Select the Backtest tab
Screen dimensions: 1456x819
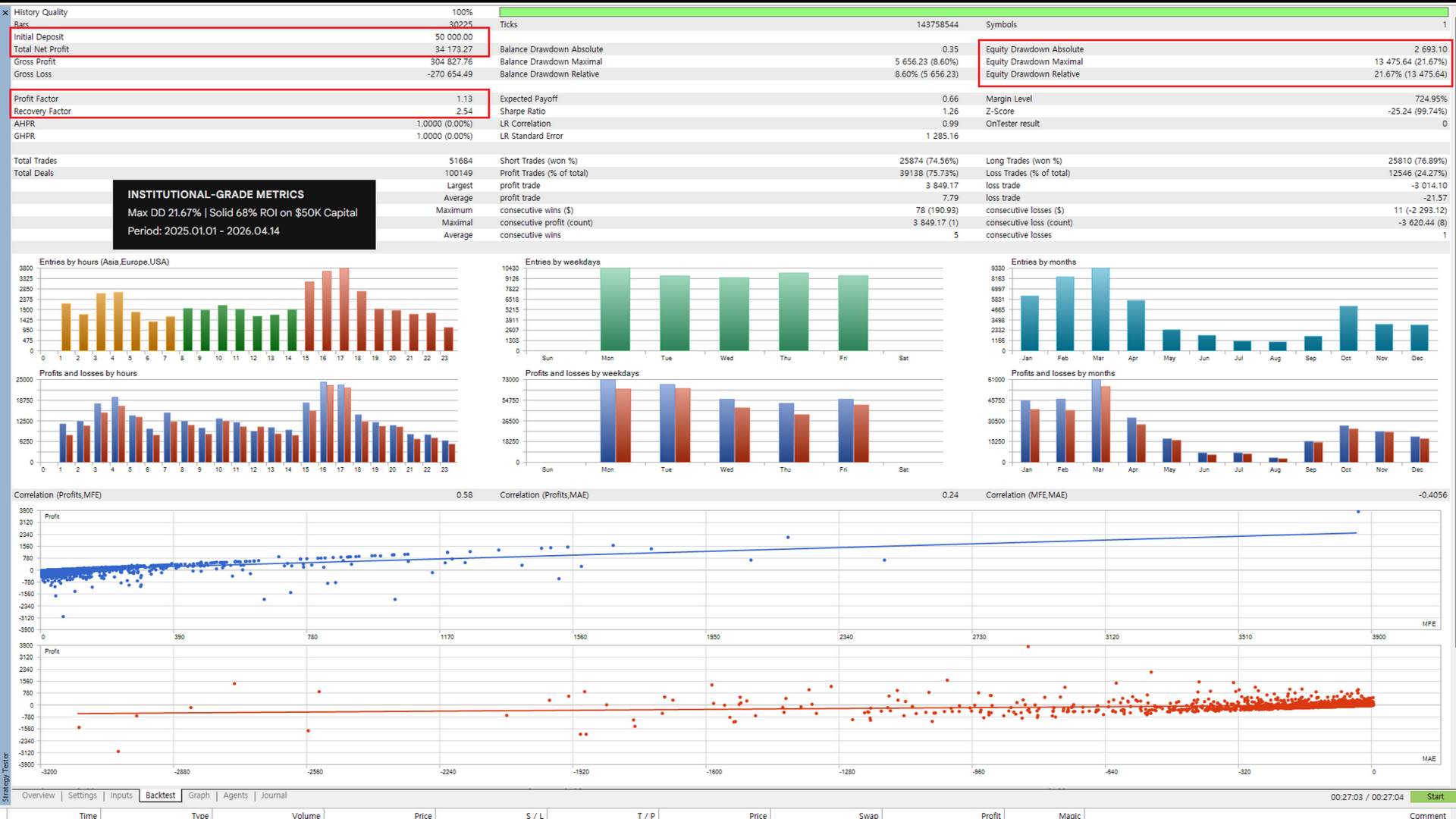(x=160, y=795)
